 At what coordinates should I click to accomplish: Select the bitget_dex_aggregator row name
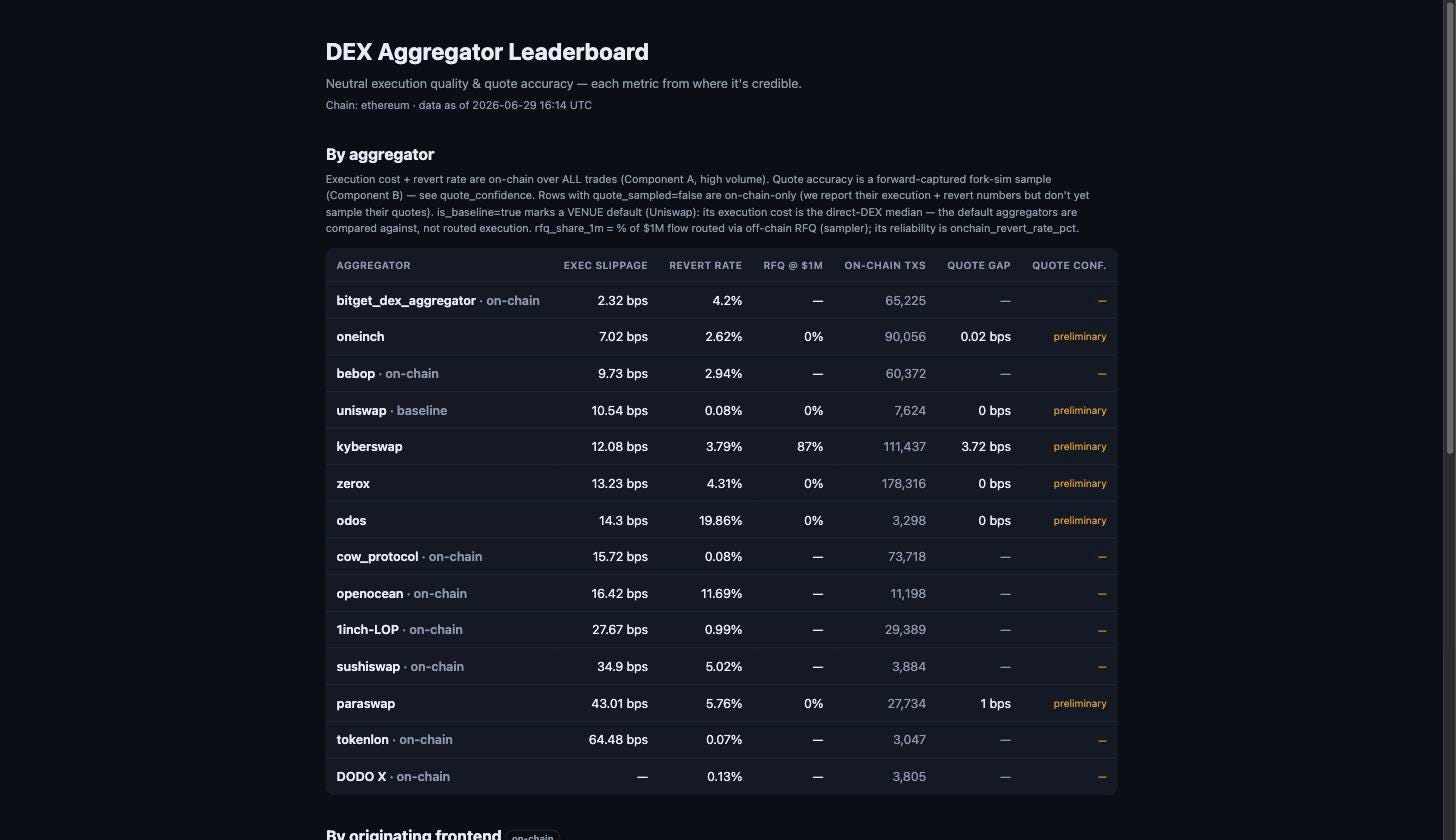click(x=406, y=301)
